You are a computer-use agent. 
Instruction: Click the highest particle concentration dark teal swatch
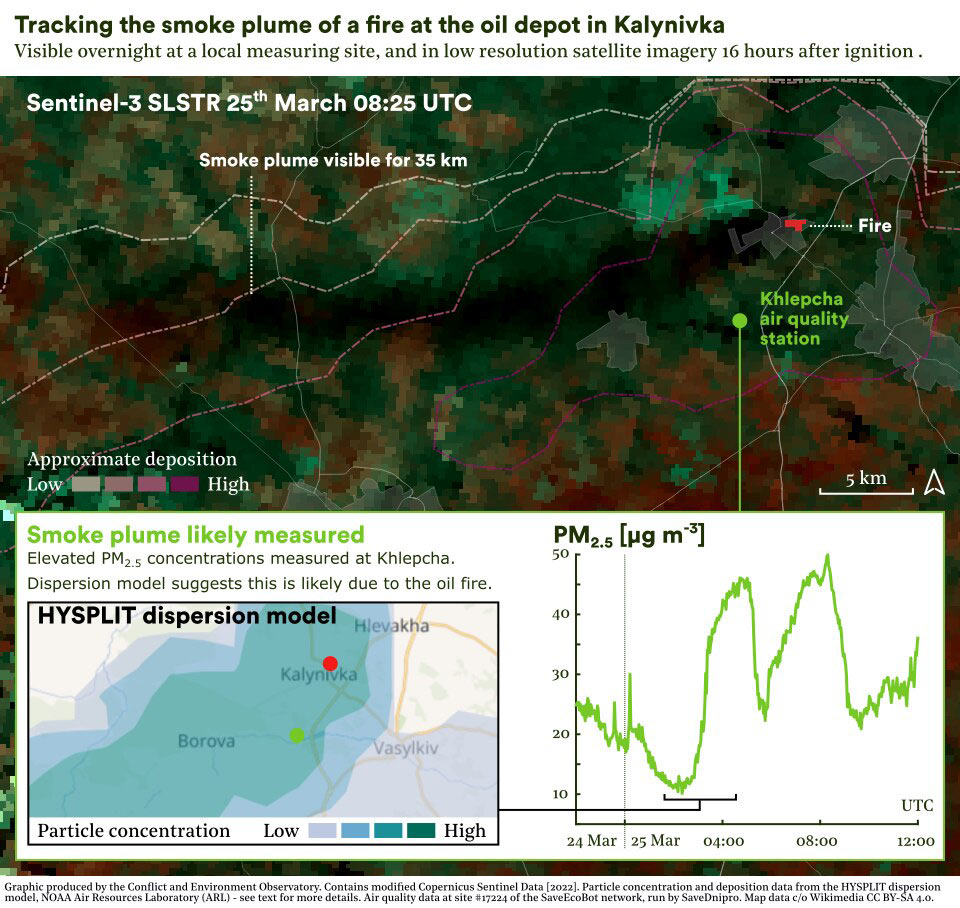pyautogui.click(x=421, y=830)
